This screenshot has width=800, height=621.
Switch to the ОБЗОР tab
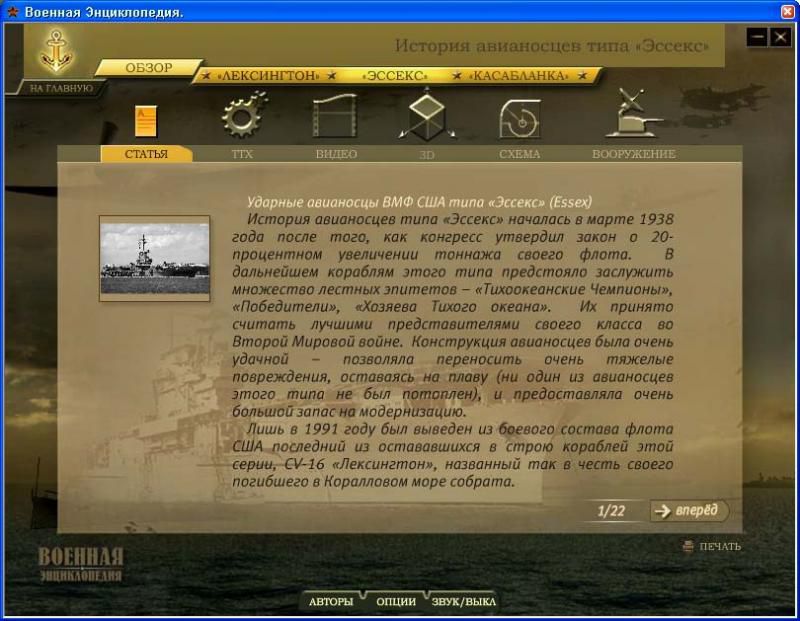point(149,68)
